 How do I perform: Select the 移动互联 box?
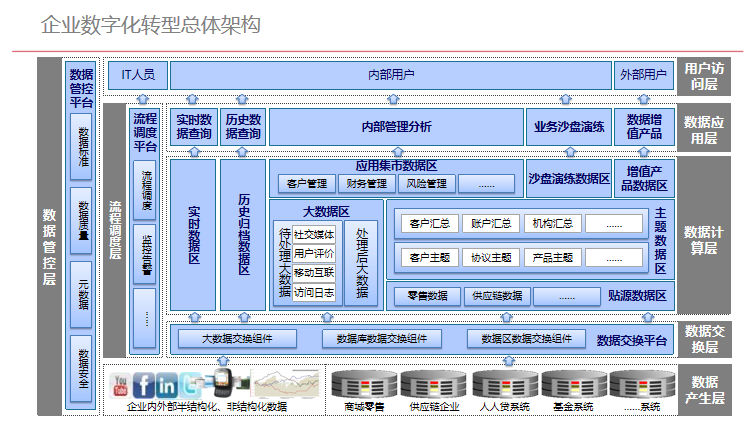tap(313, 273)
